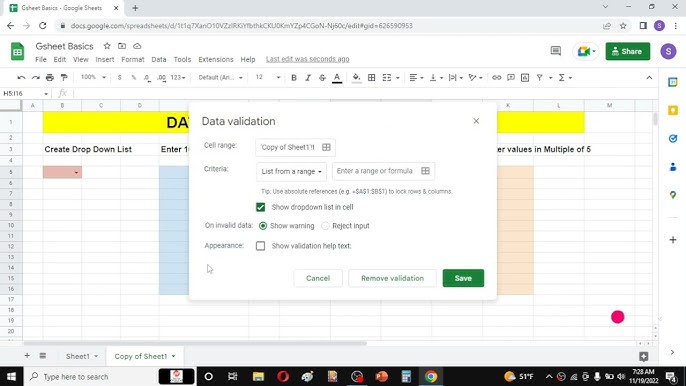Click Get add-ons plus icon
This screenshot has width=686, height=386.
click(x=673, y=240)
